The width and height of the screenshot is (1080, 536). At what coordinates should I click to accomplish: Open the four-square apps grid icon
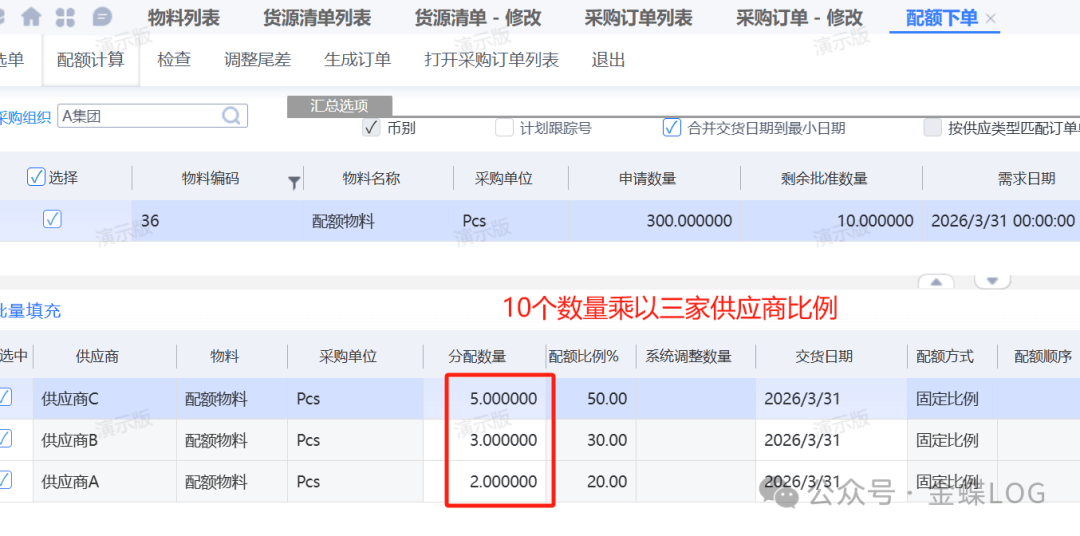[x=66, y=17]
